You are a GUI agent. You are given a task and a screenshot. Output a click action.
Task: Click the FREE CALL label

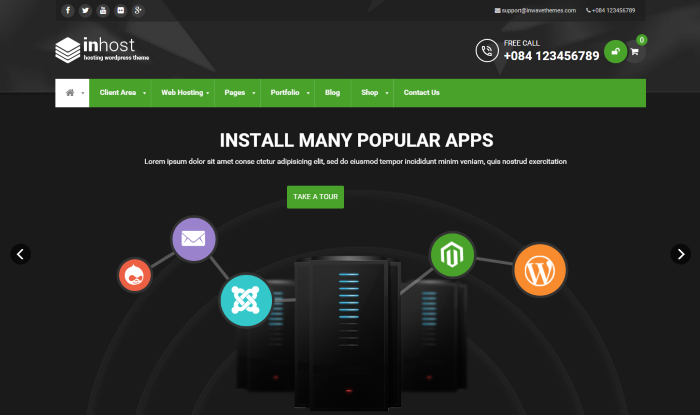click(x=521, y=43)
